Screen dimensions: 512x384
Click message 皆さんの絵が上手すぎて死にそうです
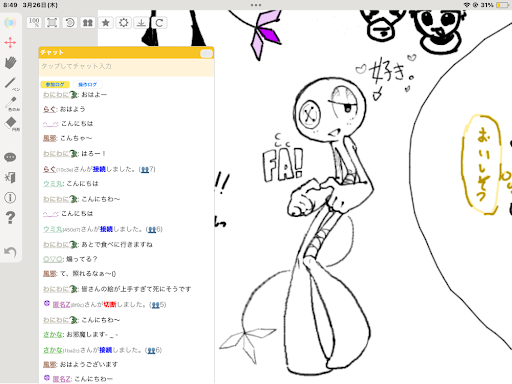[136, 289]
